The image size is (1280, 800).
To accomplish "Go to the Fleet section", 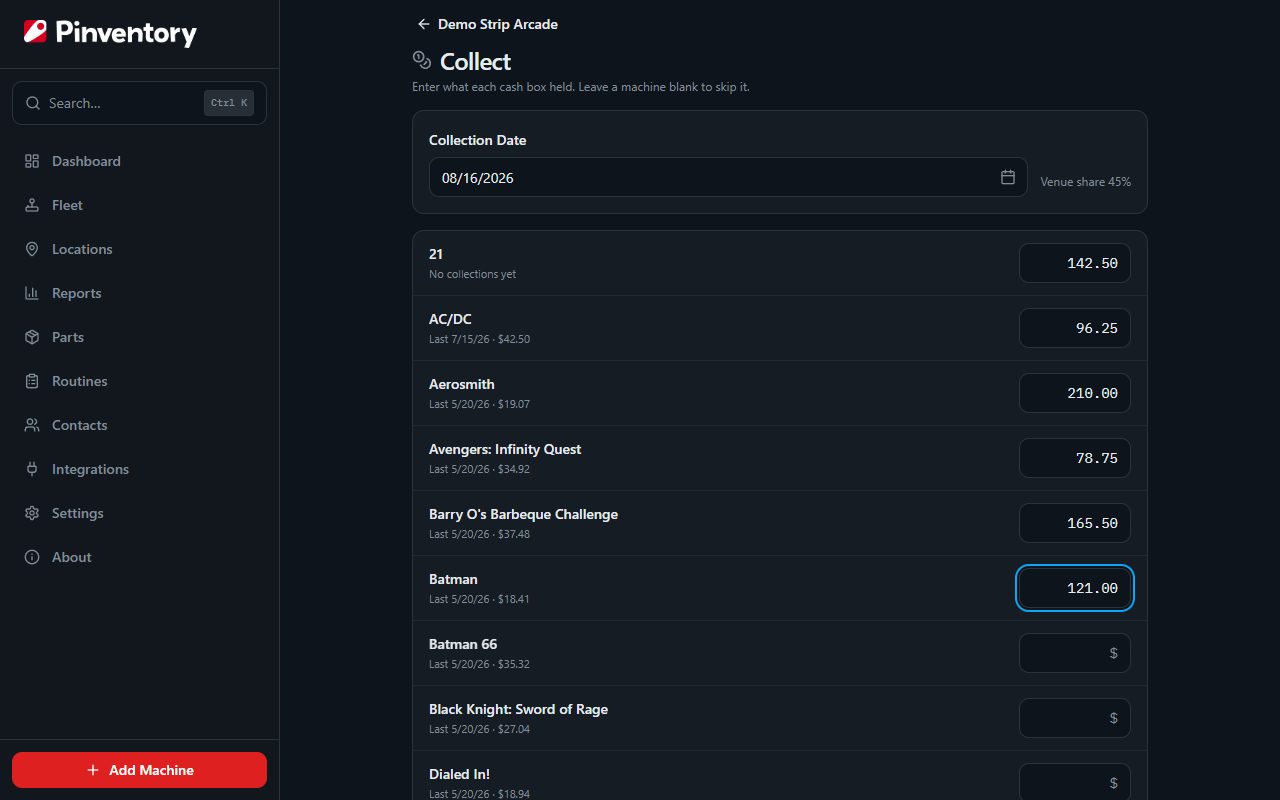I will 139,205.
